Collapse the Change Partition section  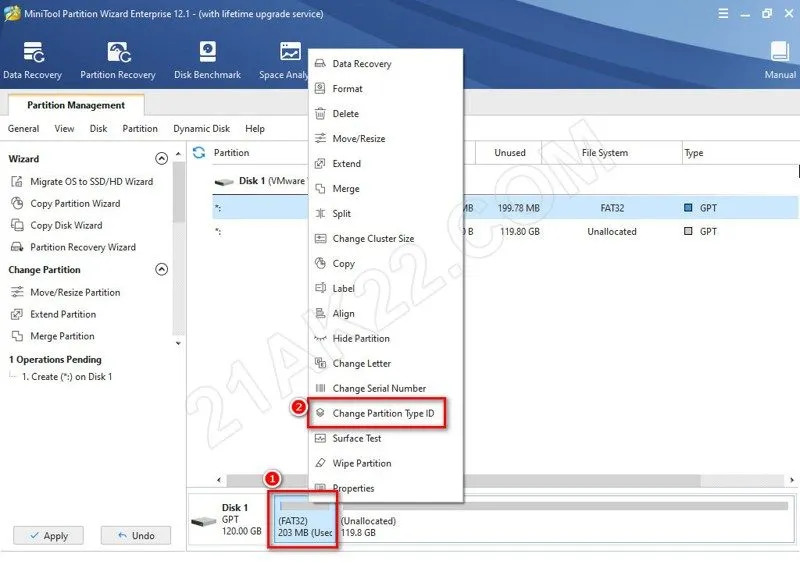pyautogui.click(x=162, y=270)
